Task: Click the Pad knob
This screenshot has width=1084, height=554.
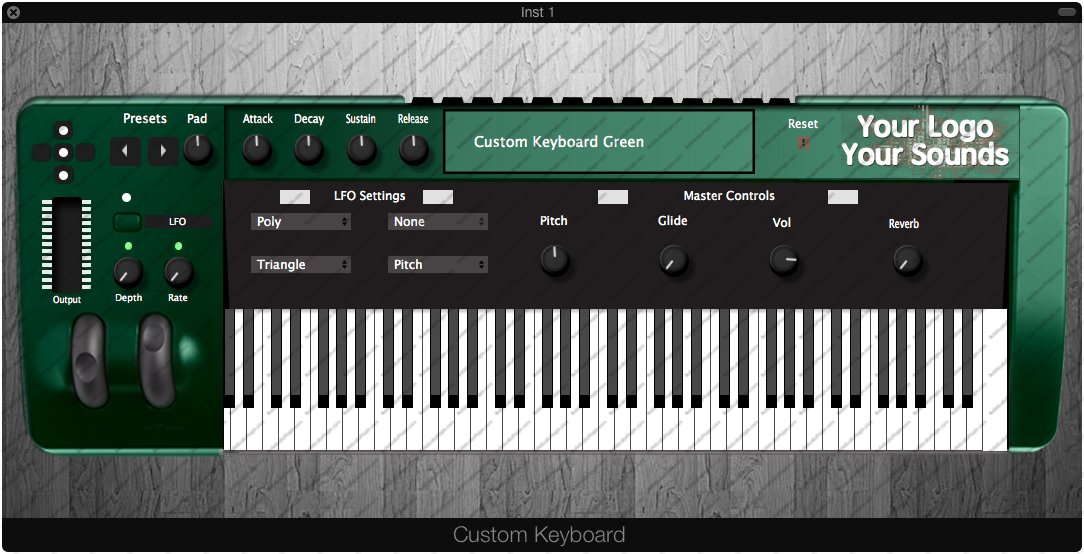Action: 198,149
